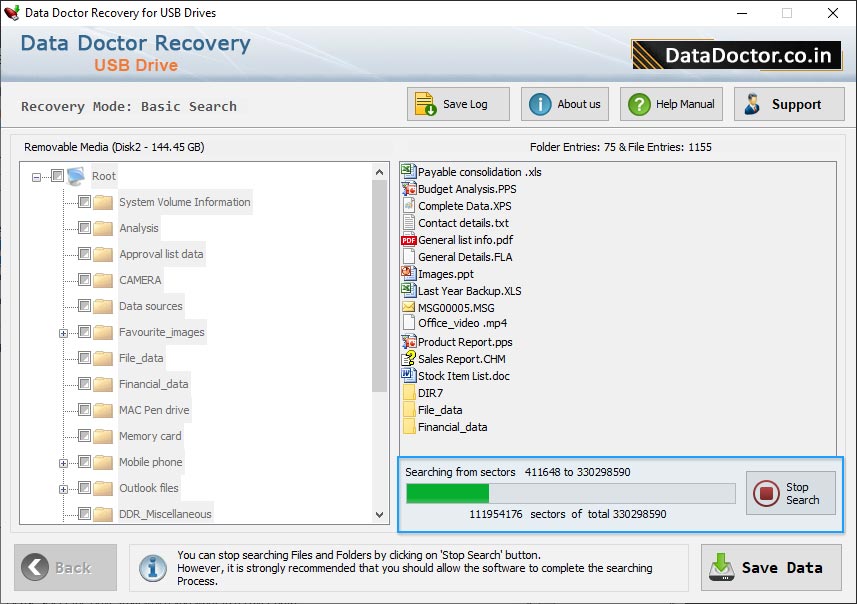This screenshot has width=857, height=604.
Task: Open the Help Manual
Action: (x=638, y=105)
